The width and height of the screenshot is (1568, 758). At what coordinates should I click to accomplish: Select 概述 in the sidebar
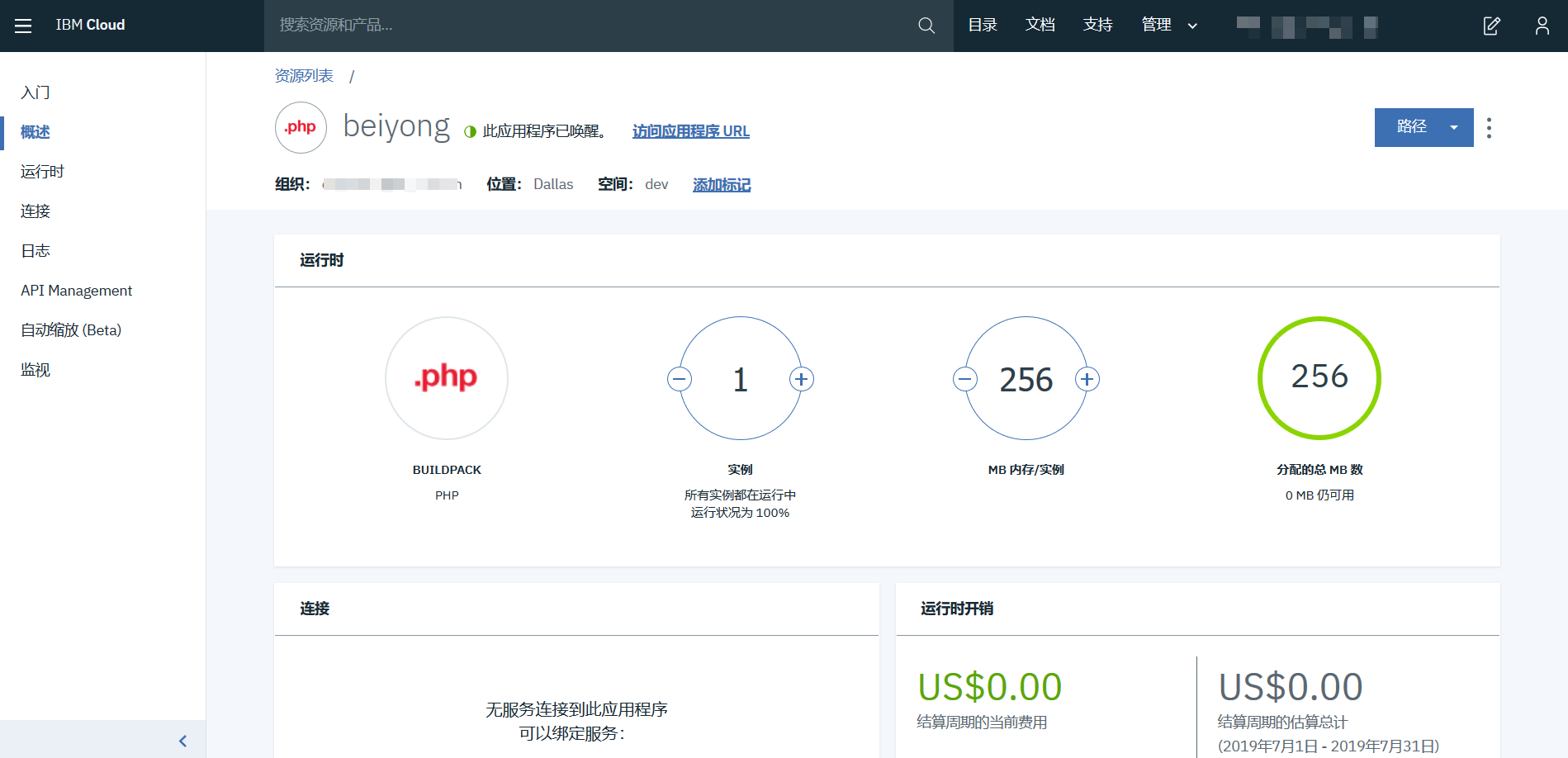[36, 132]
